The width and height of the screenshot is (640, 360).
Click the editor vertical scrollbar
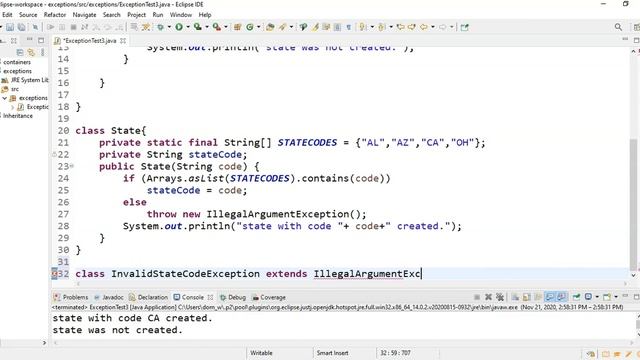click(633, 204)
